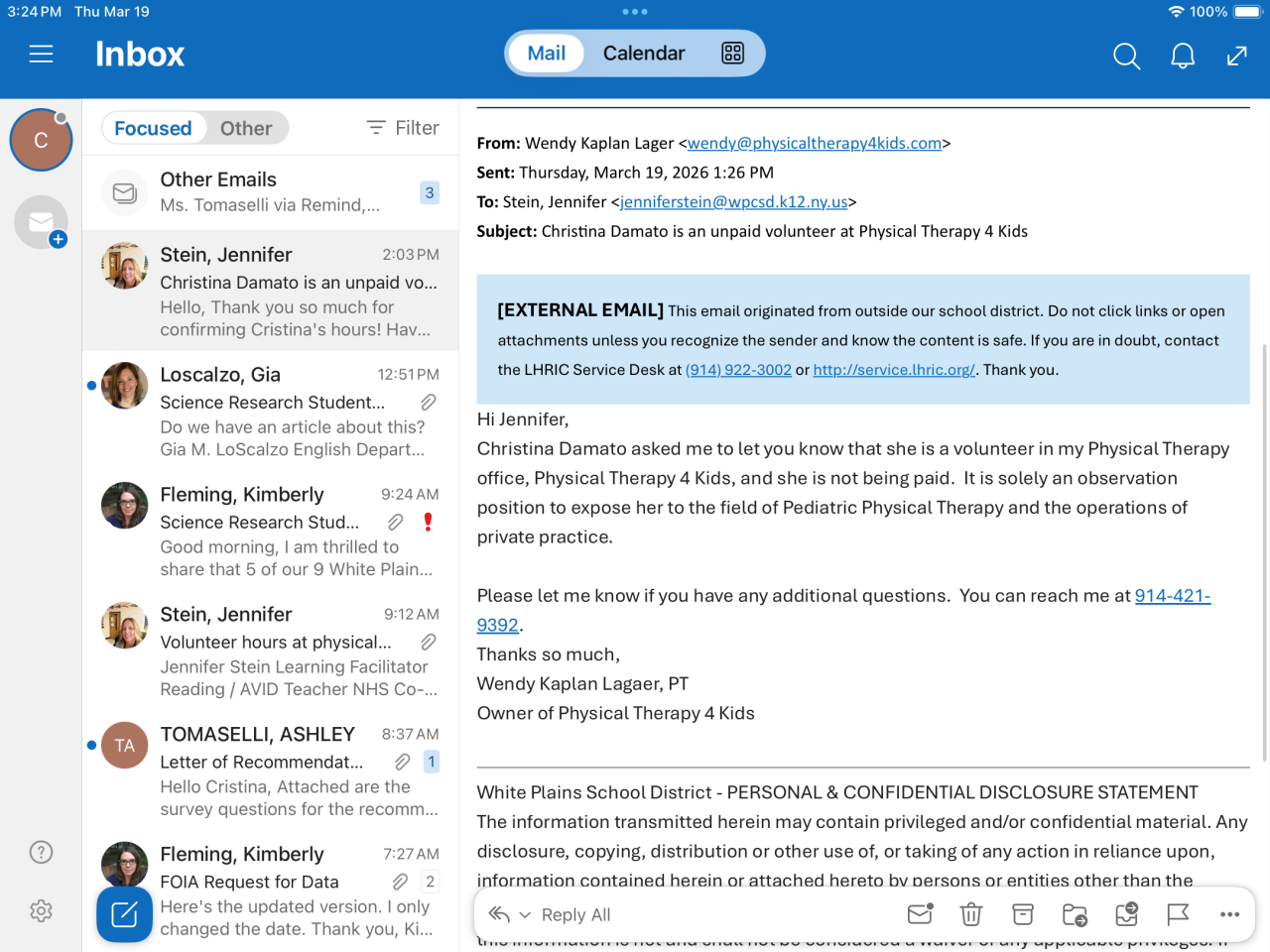Click the Subject line of the open message
Image resolution: width=1270 pixels, height=952 pixels.
point(752,231)
